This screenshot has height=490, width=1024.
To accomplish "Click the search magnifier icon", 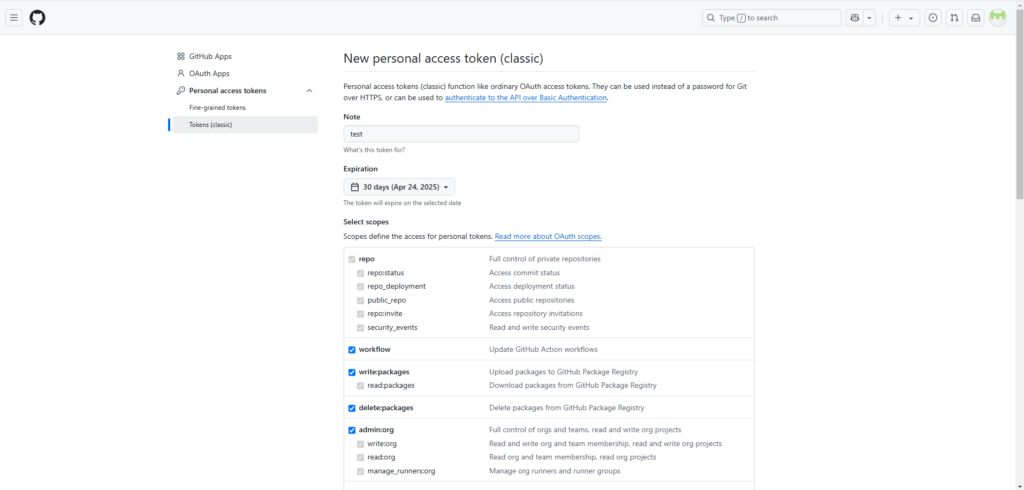I will coord(711,18).
